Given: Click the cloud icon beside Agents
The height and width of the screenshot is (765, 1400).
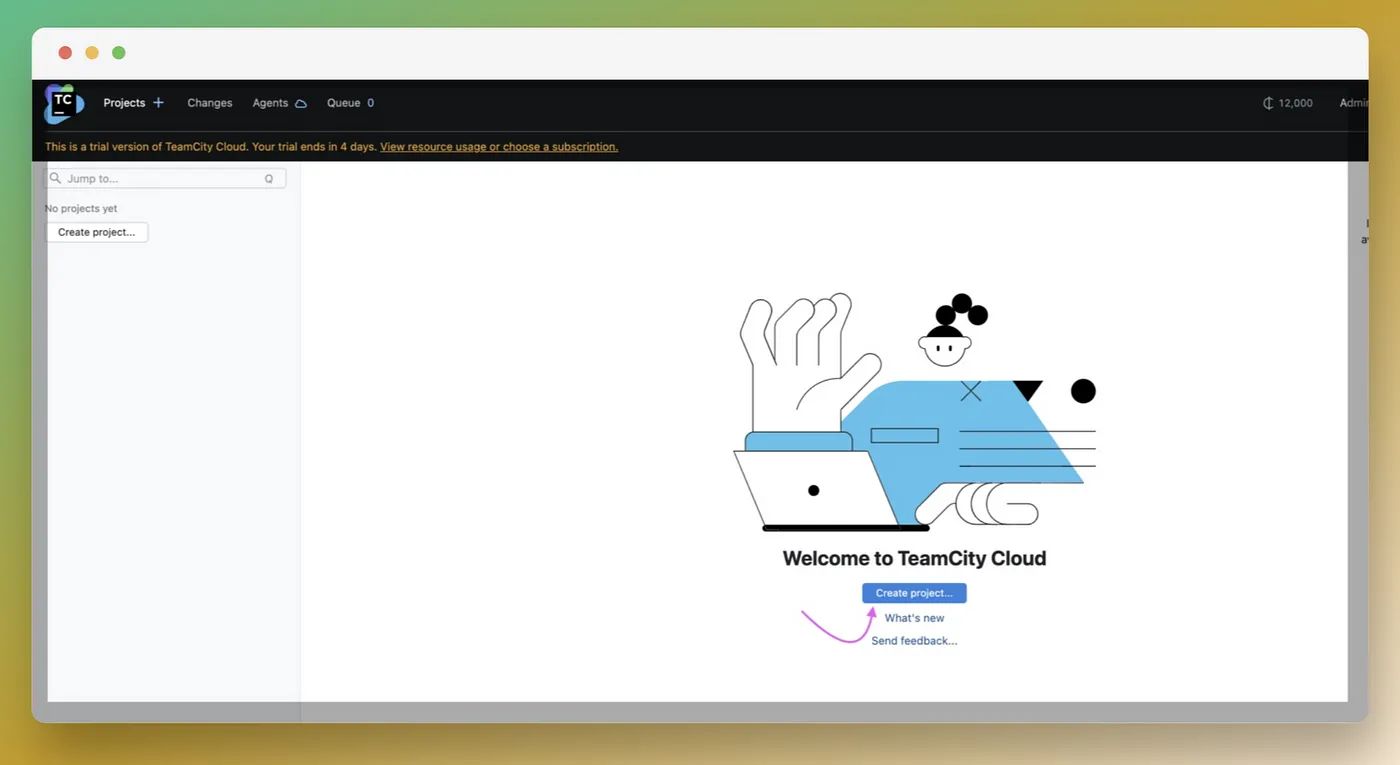Looking at the screenshot, I should tap(300, 103).
